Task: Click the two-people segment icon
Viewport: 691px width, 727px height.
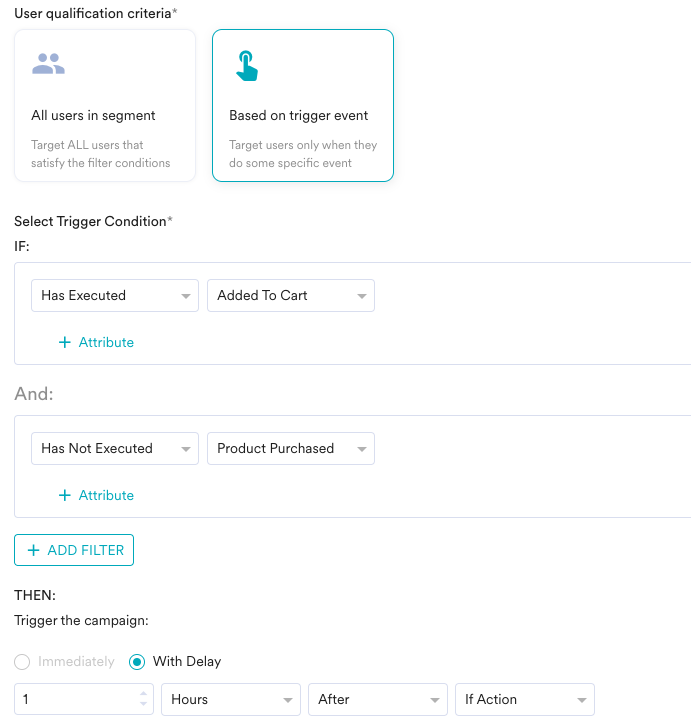Action: (x=48, y=64)
